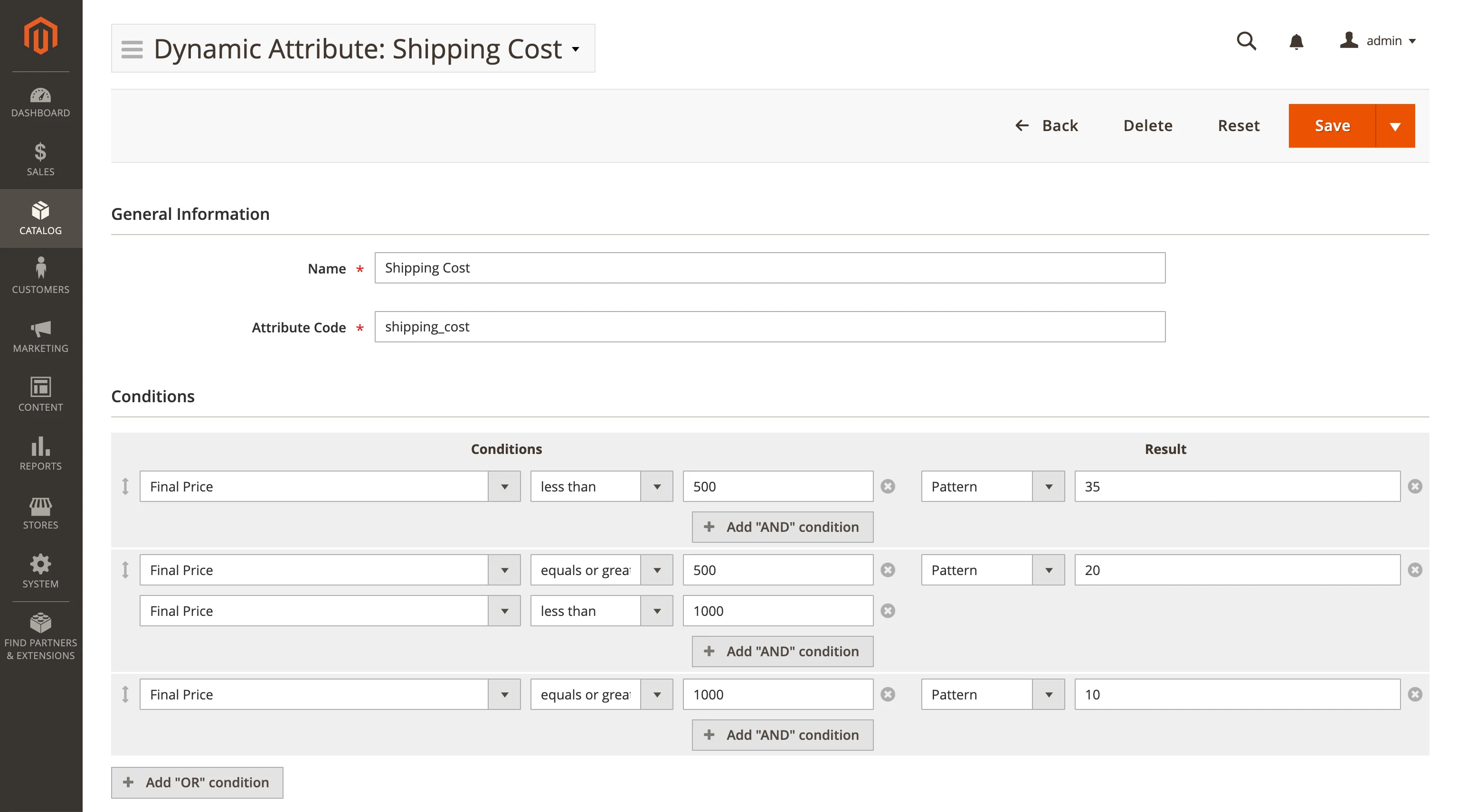Go to Reports in the sidebar
The width and height of the screenshot is (1457, 812).
coord(40,454)
